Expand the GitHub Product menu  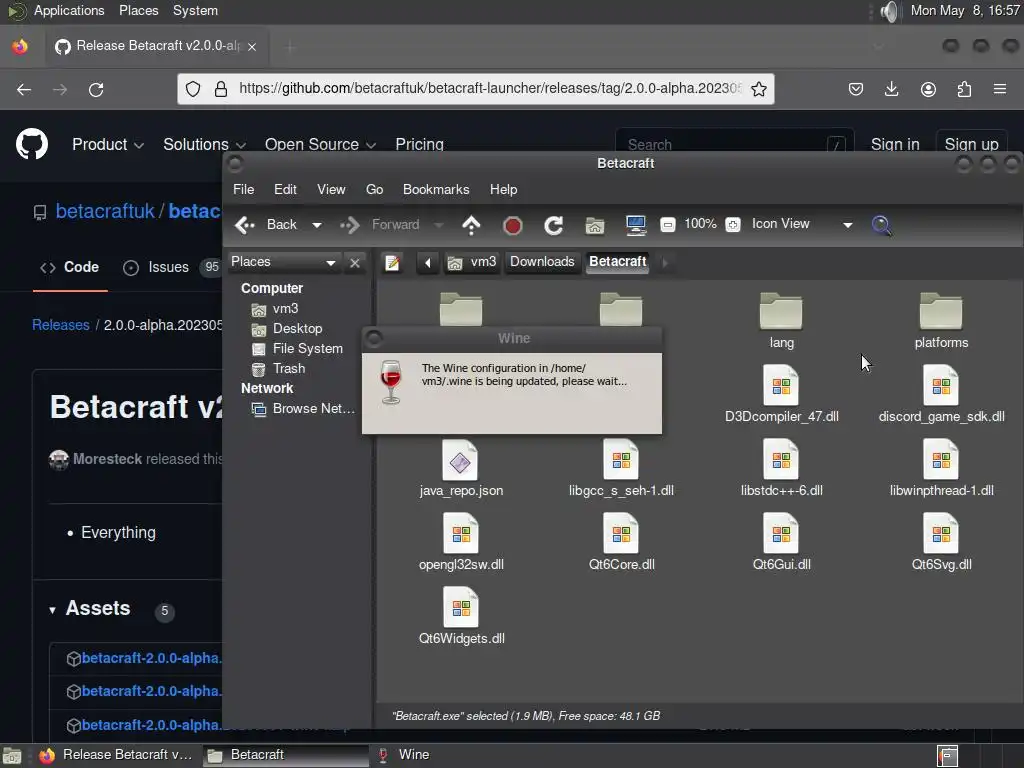click(x=108, y=144)
